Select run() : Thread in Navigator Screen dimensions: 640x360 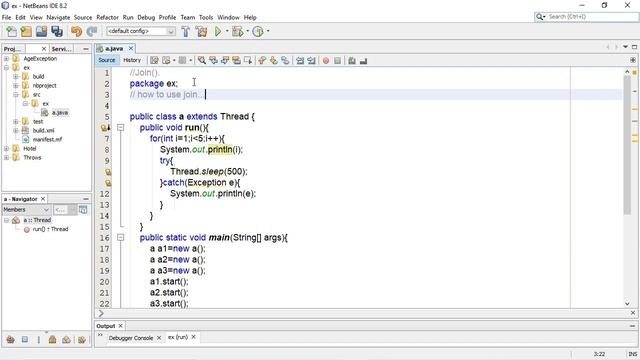[50, 229]
